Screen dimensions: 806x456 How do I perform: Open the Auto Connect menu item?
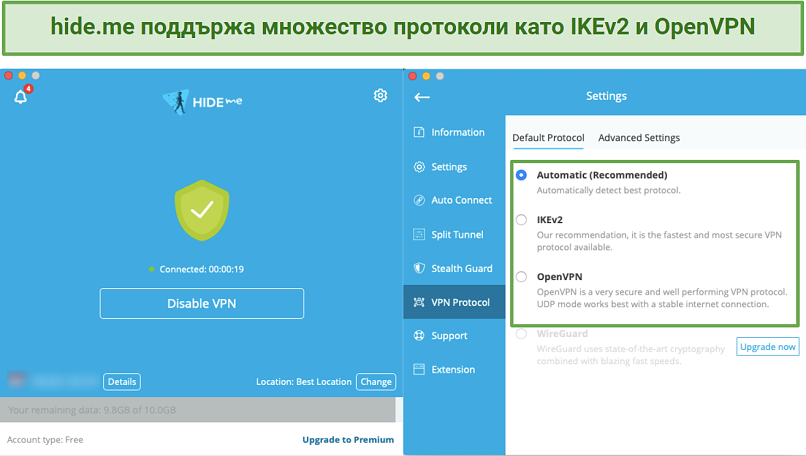pos(454,200)
